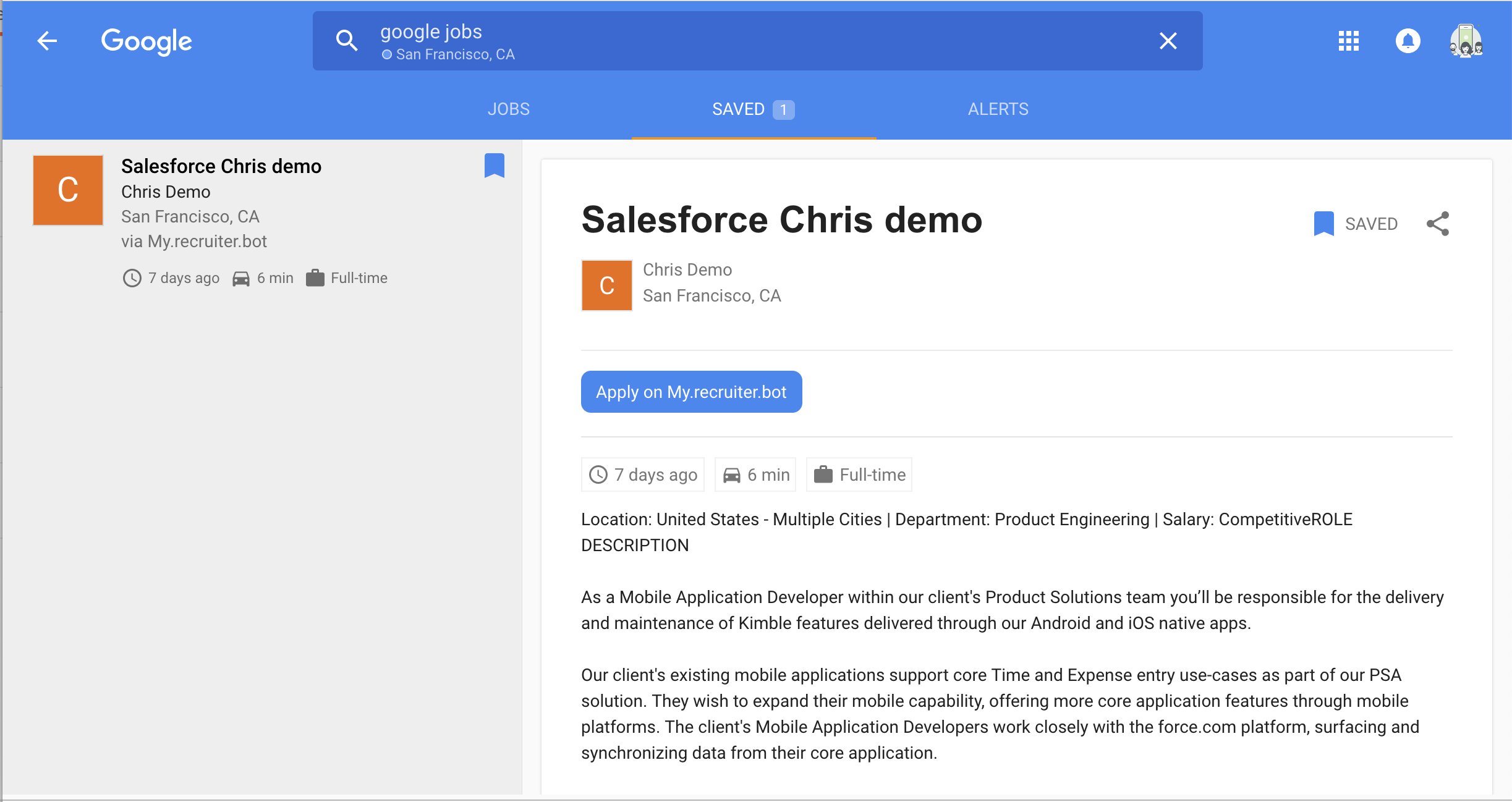This screenshot has height=802, width=1512.
Task: Share this job using the share icon
Action: 1438,224
